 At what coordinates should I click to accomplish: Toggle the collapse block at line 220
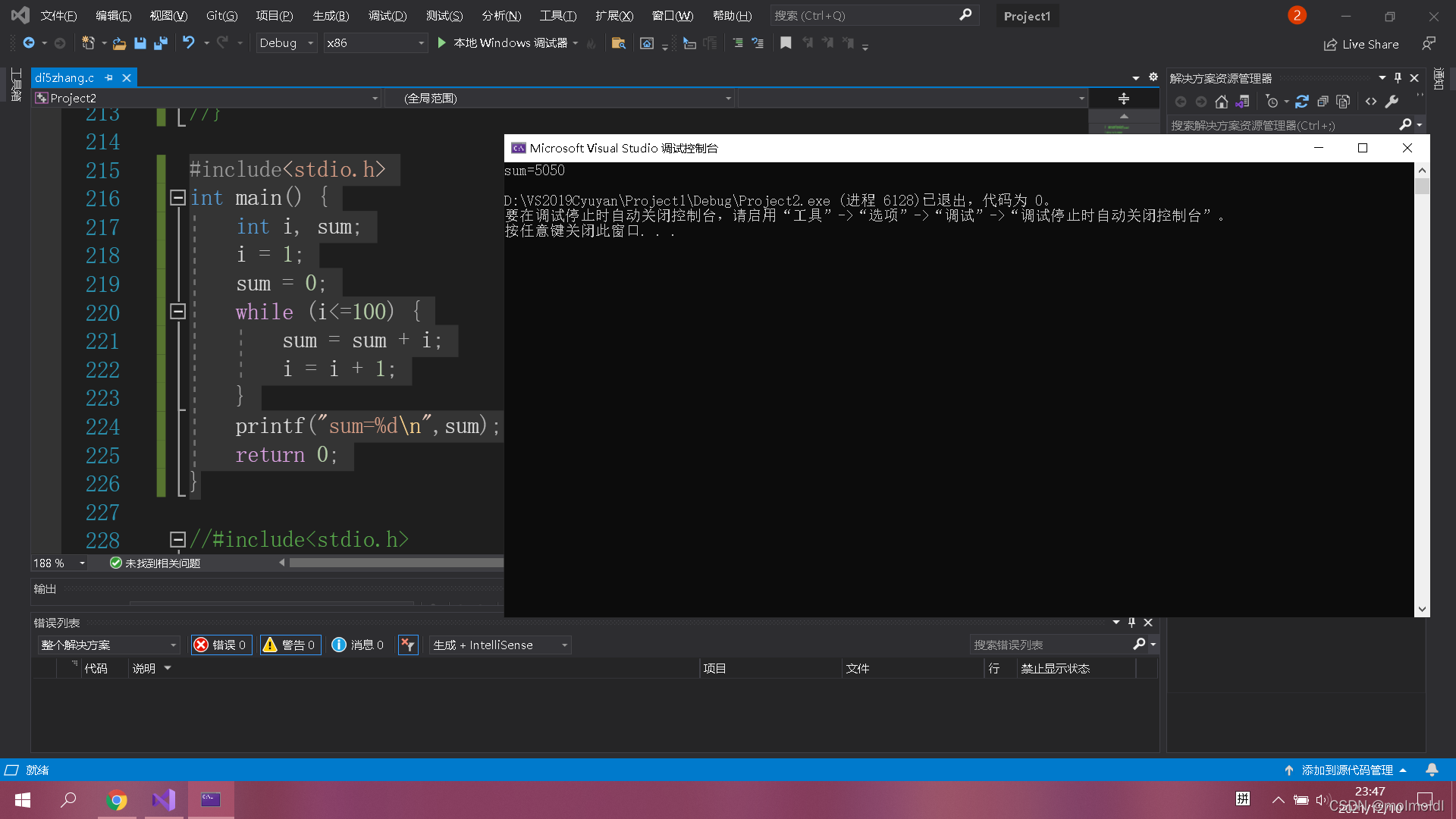click(x=178, y=311)
